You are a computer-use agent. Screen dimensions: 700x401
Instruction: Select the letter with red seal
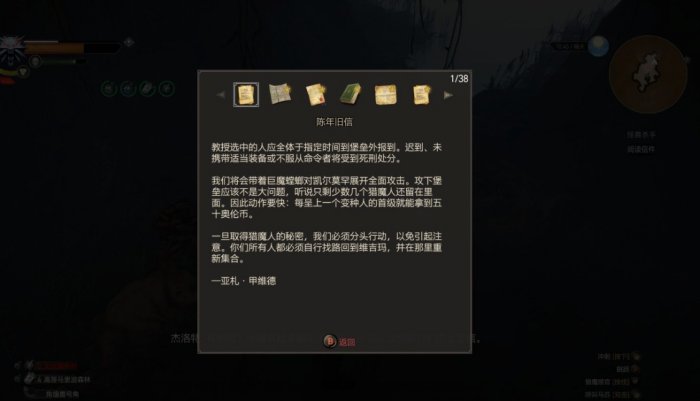tap(316, 95)
